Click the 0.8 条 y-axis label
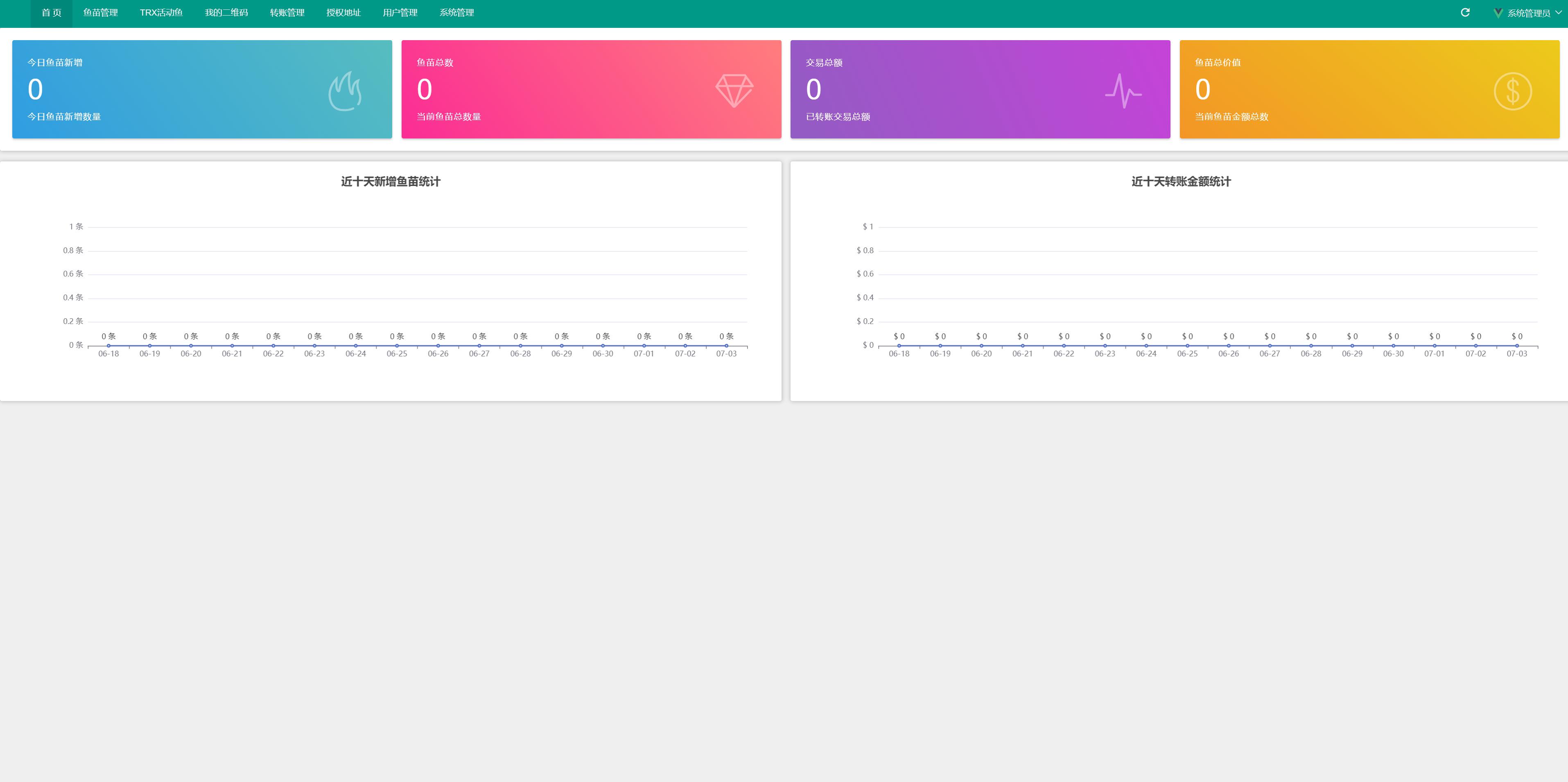Screen dimensions: 1568x782 click(x=73, y=250)
